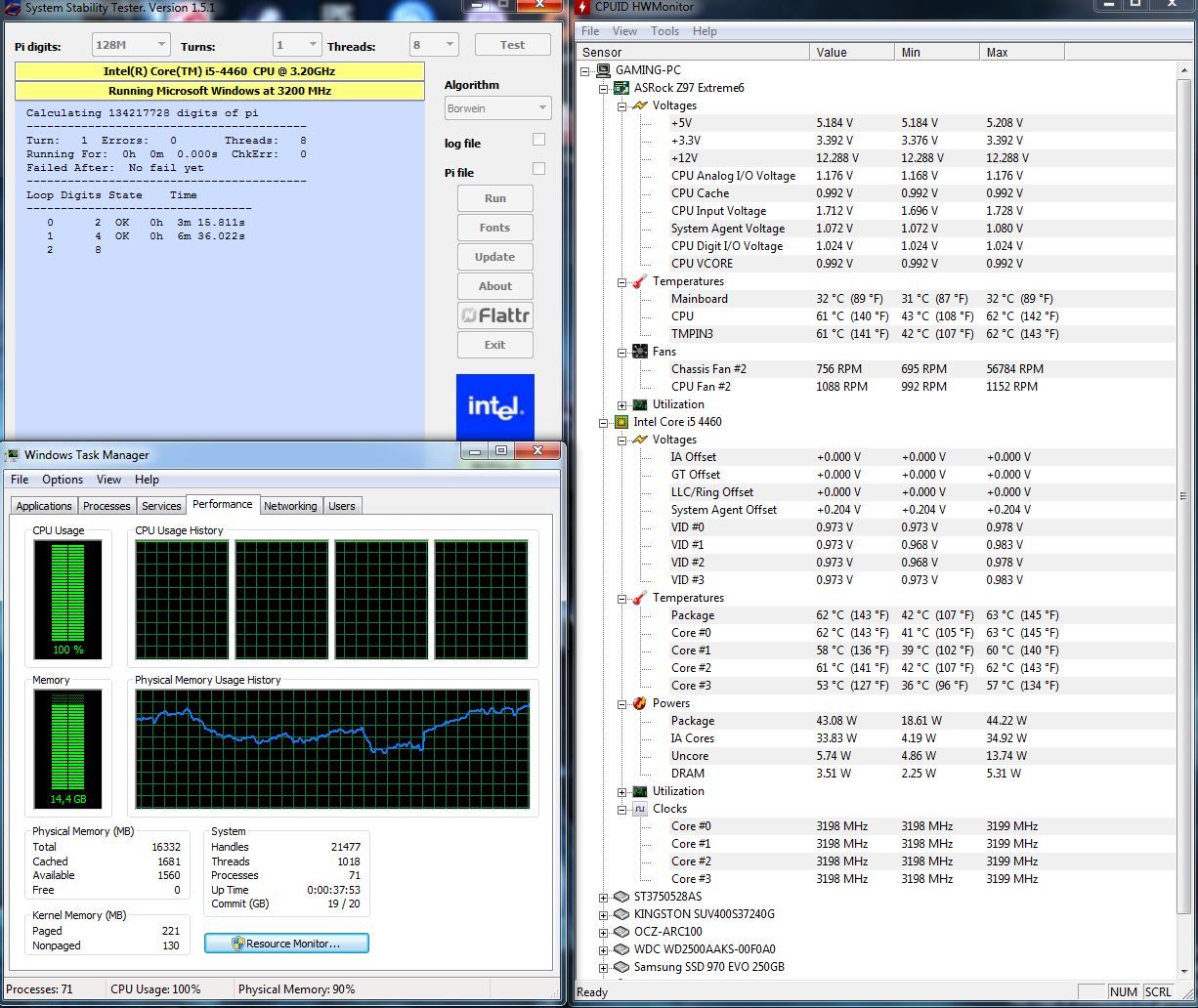The height and width of the screenshot is (1008, 1198).
Task: Expand the KINGSTON SUV400S37240G node
Action: coord(604,914)
